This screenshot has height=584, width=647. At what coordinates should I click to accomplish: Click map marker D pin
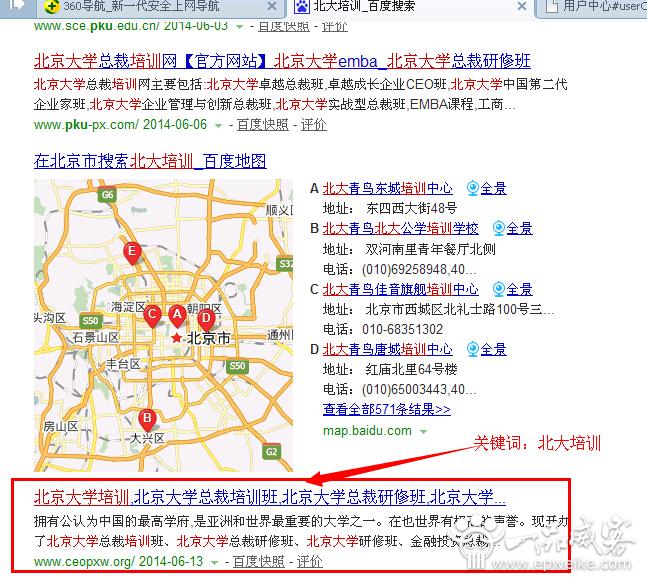pyautogui.click(x=206, y=320)
